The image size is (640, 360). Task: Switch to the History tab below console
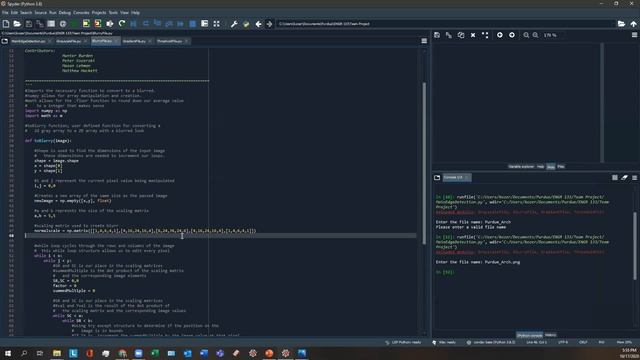coord(550,335)
